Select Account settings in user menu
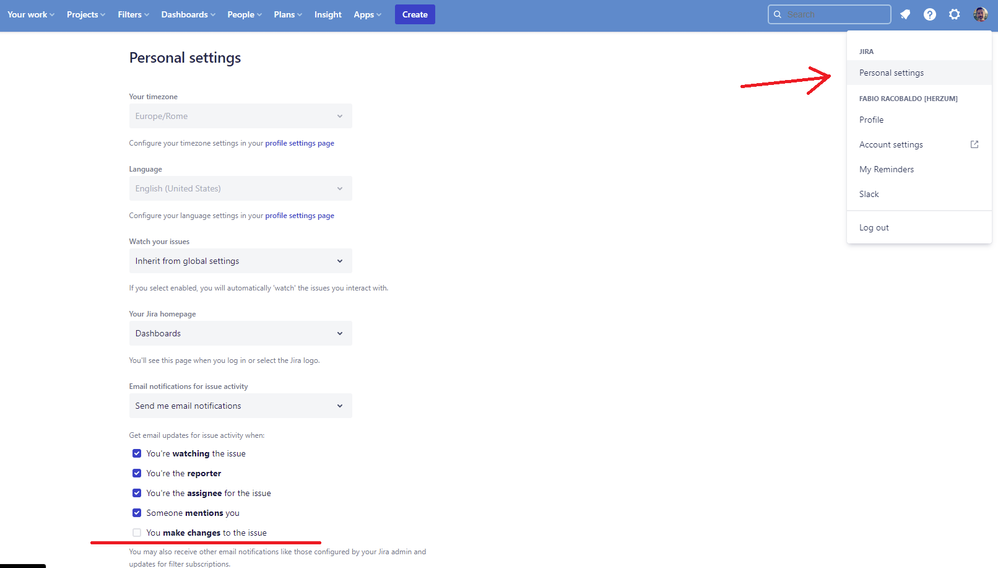The image size is (998, 568). point(919,145)
